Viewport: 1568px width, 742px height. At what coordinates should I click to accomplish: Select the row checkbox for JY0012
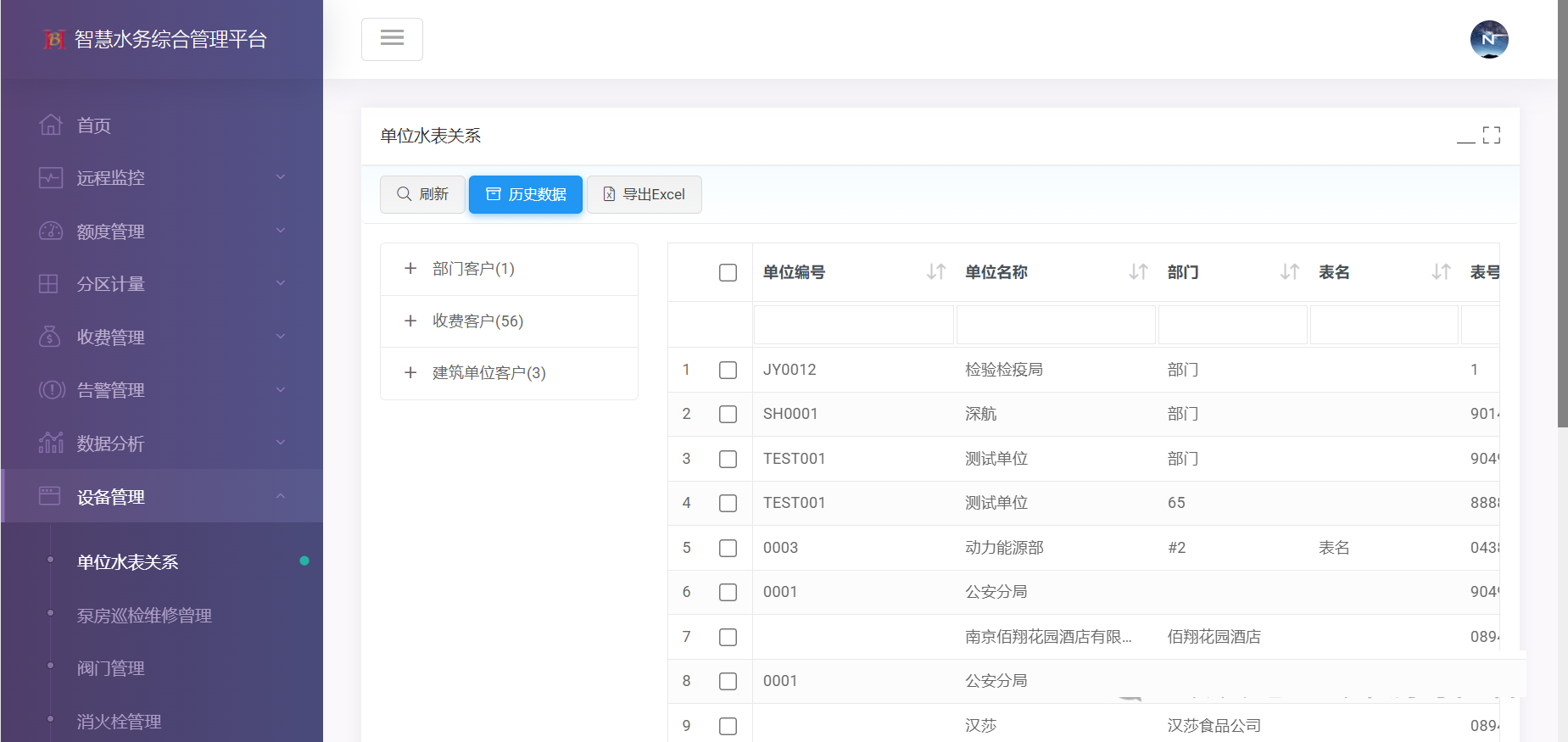click(x=728, y=370)
